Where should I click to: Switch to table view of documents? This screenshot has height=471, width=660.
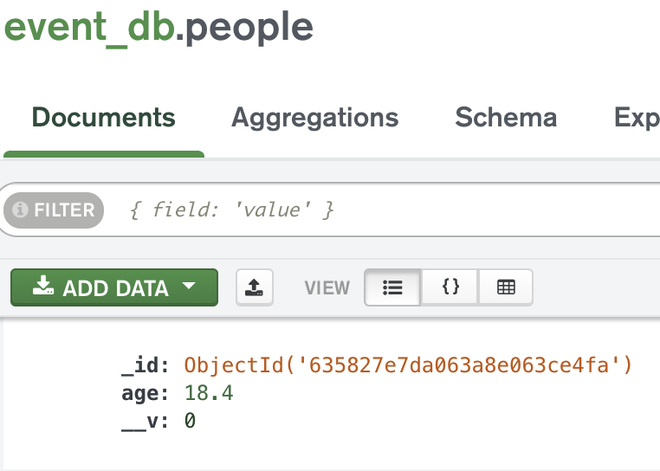tap(506, 288)
